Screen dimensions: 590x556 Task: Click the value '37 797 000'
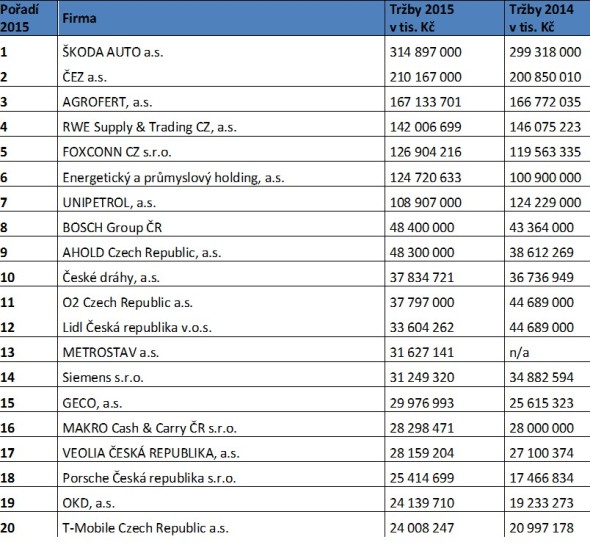click(x=422, y=302)
